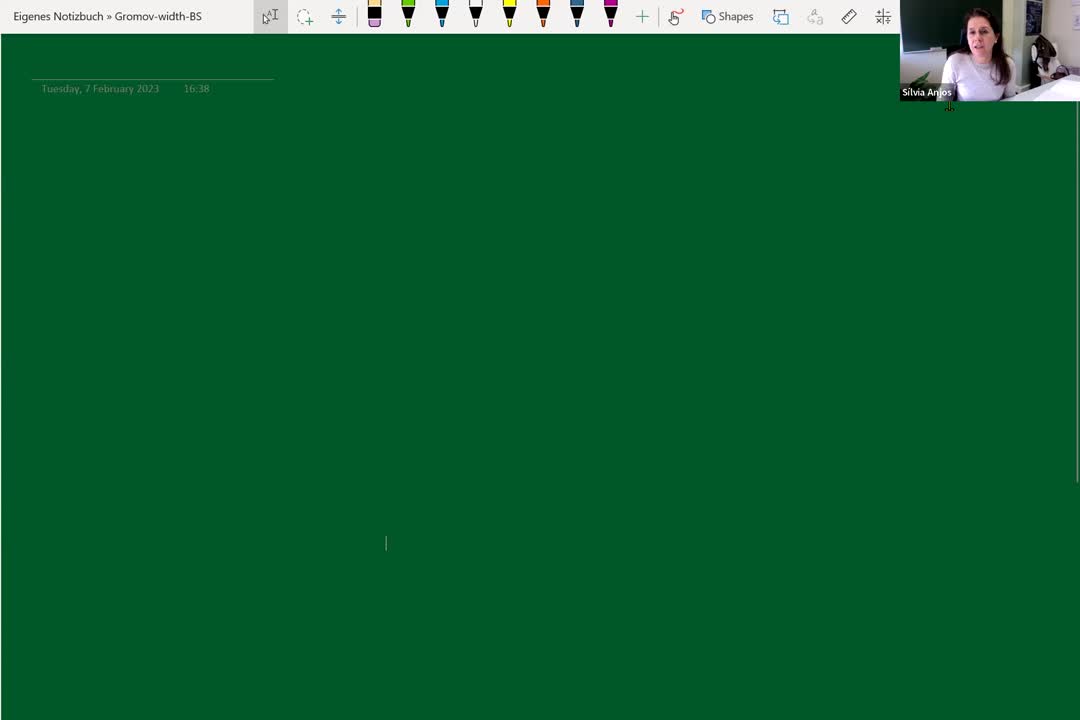
Task: Click the Gromov-width-BS notebook breadcrumb
Action: point(158,17)
